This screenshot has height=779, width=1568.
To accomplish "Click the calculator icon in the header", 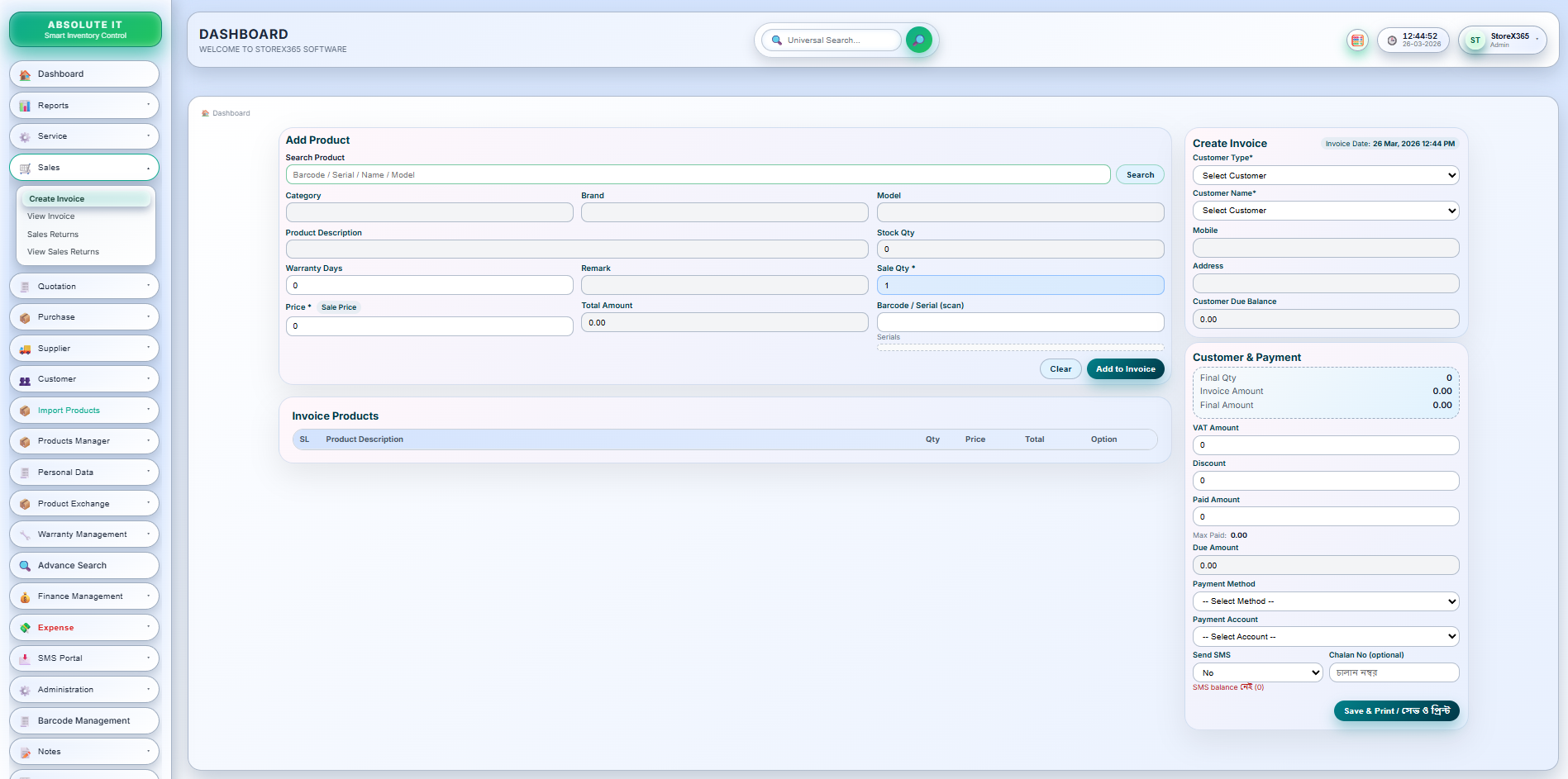I will coord(1356,40).
